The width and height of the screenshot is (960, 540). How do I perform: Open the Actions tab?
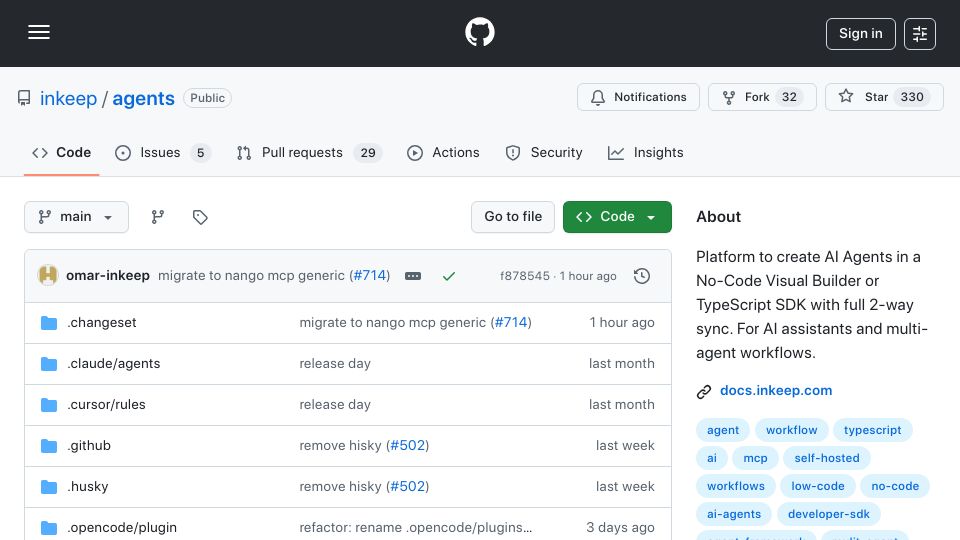pos(443,152)
